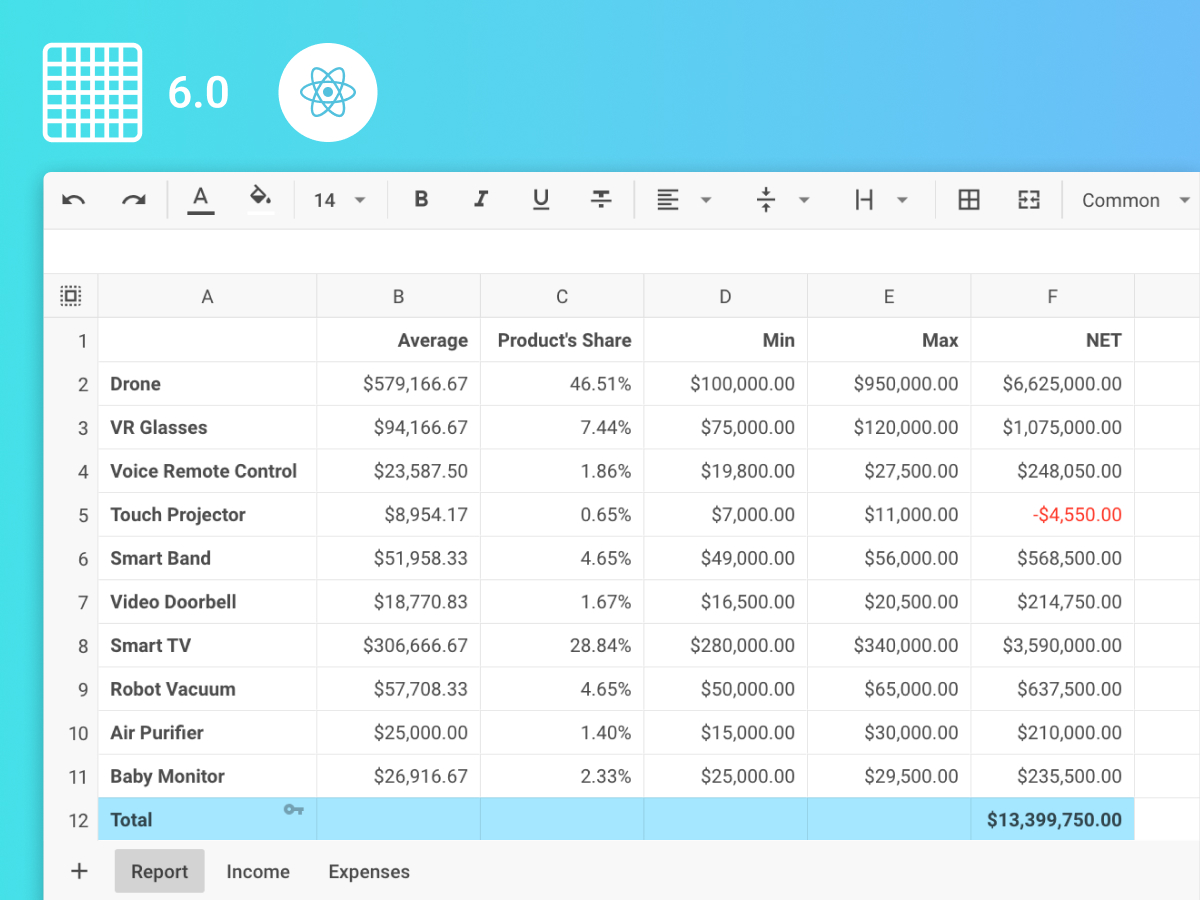The image size is (1200, 900).
Task: Select the VR Glasses cell
Action: point(208,427)
